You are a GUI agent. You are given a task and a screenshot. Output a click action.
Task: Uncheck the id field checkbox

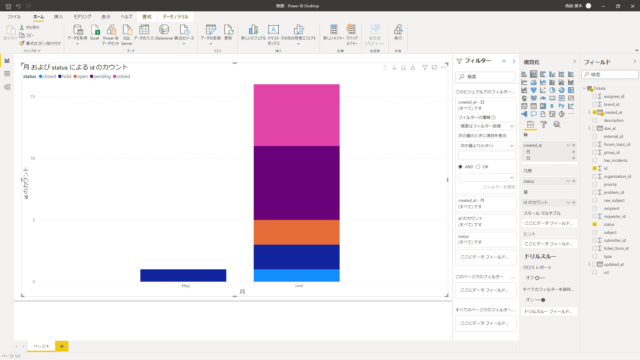click(595, 168)
